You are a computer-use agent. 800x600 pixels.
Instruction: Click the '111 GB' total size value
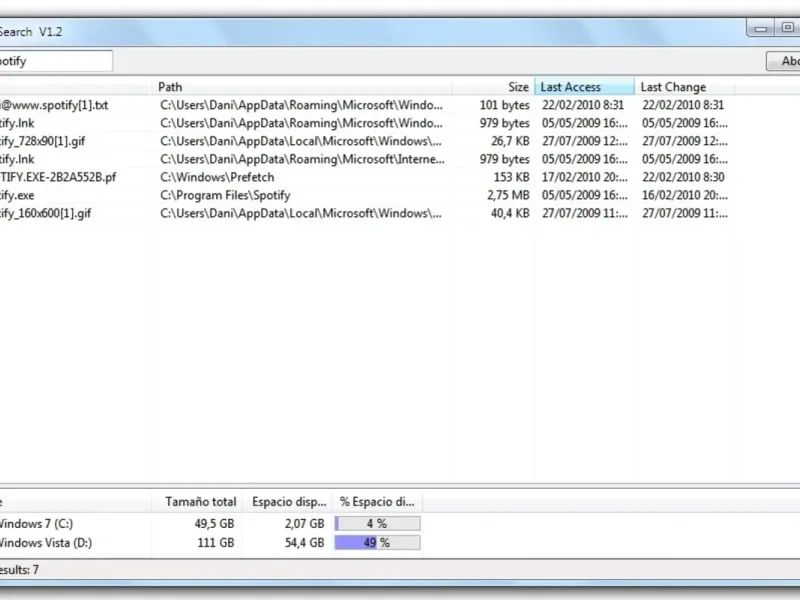(x=216, y=543)
